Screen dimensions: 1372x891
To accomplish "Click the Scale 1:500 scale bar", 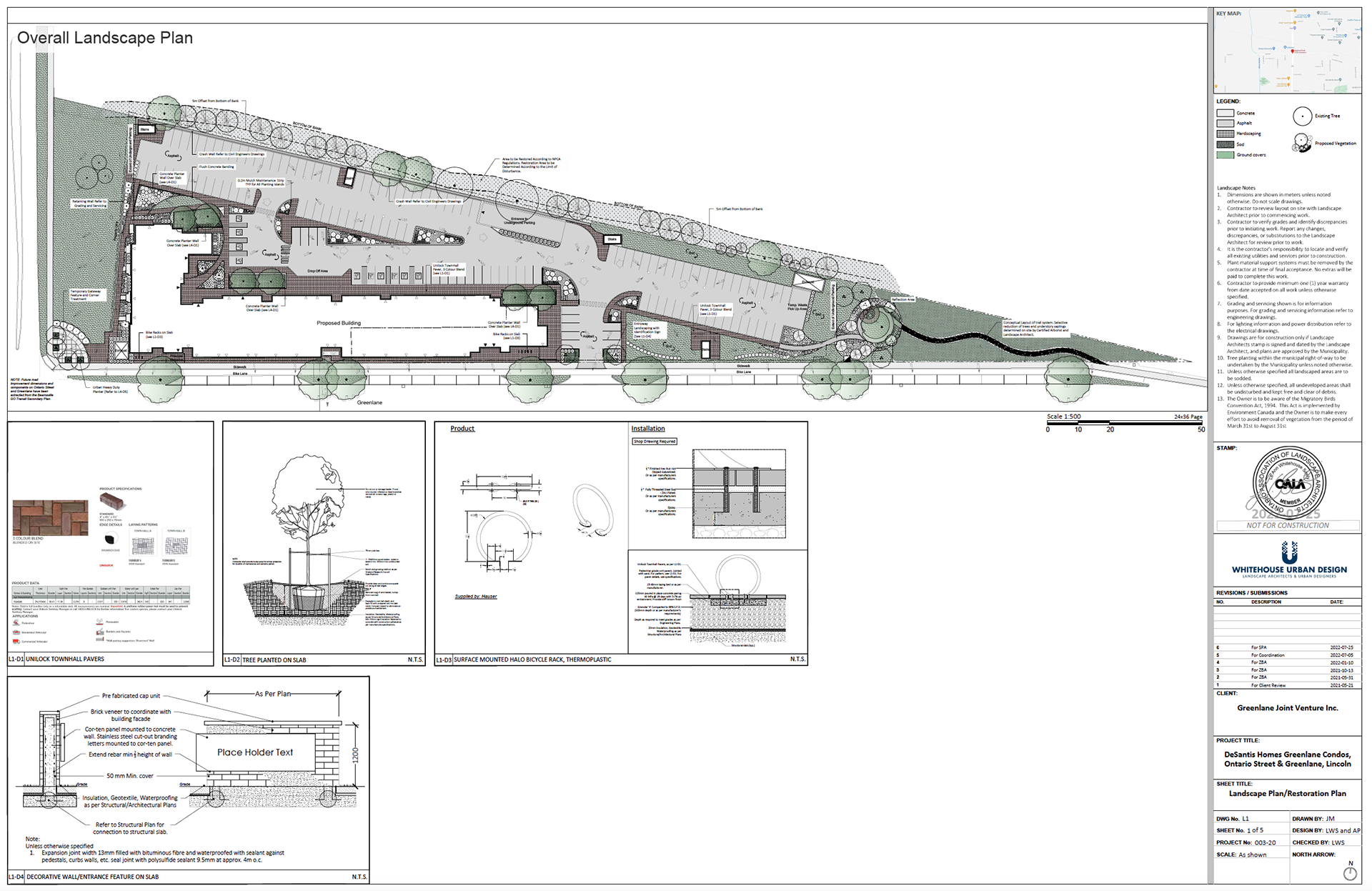I will click(1125, 423).
